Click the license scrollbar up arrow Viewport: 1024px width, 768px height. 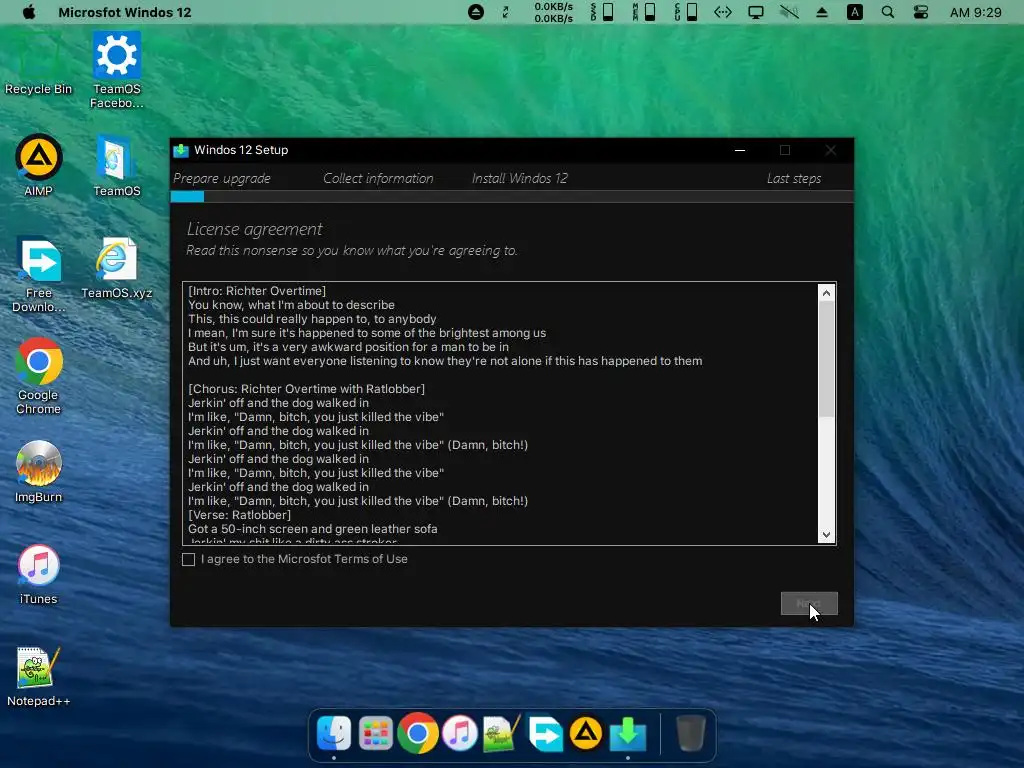tap(826, 293)
